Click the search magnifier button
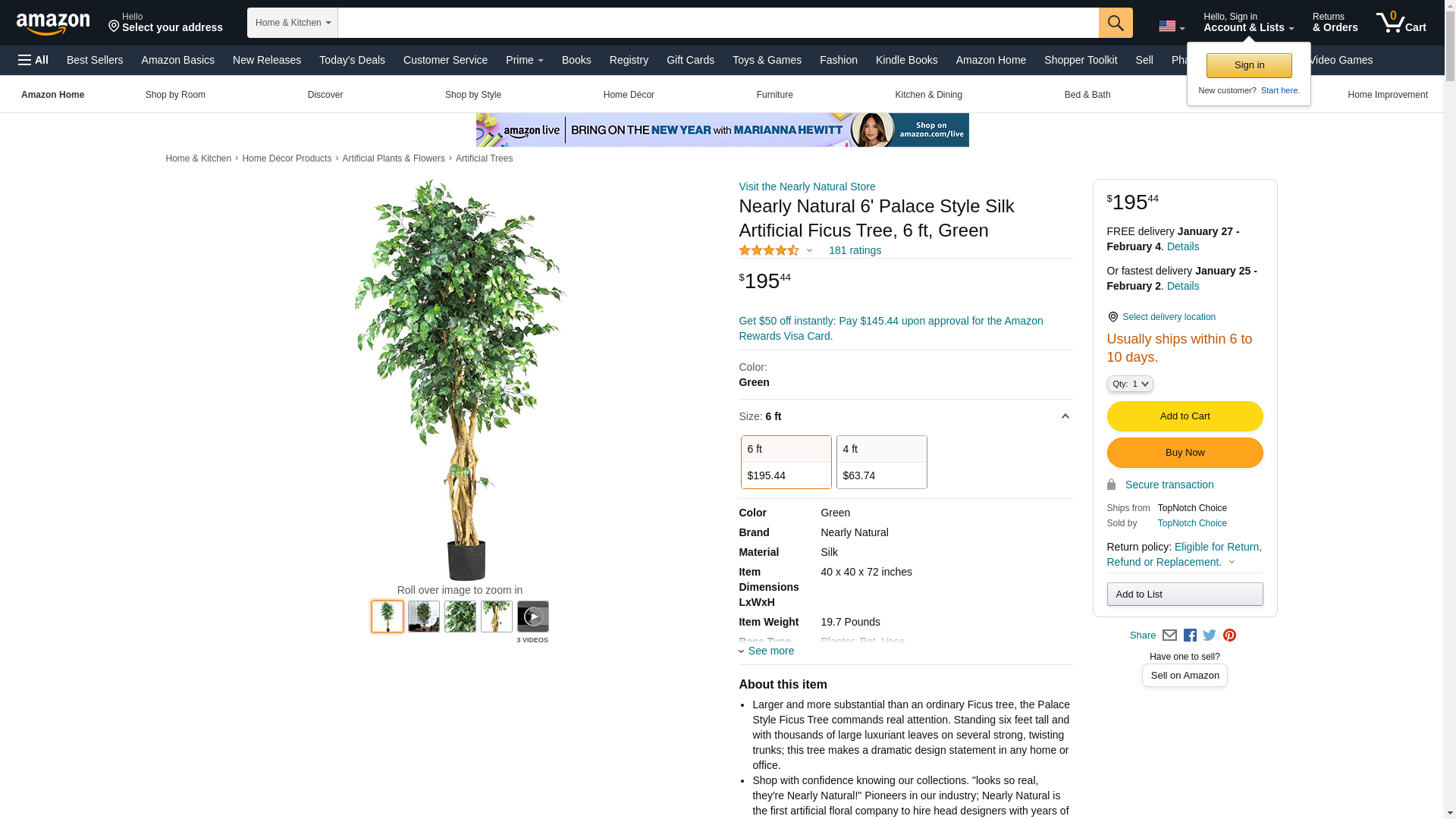Image resolution: width=1456 pixels, height=819 pixels. (x=1116, y=23)
